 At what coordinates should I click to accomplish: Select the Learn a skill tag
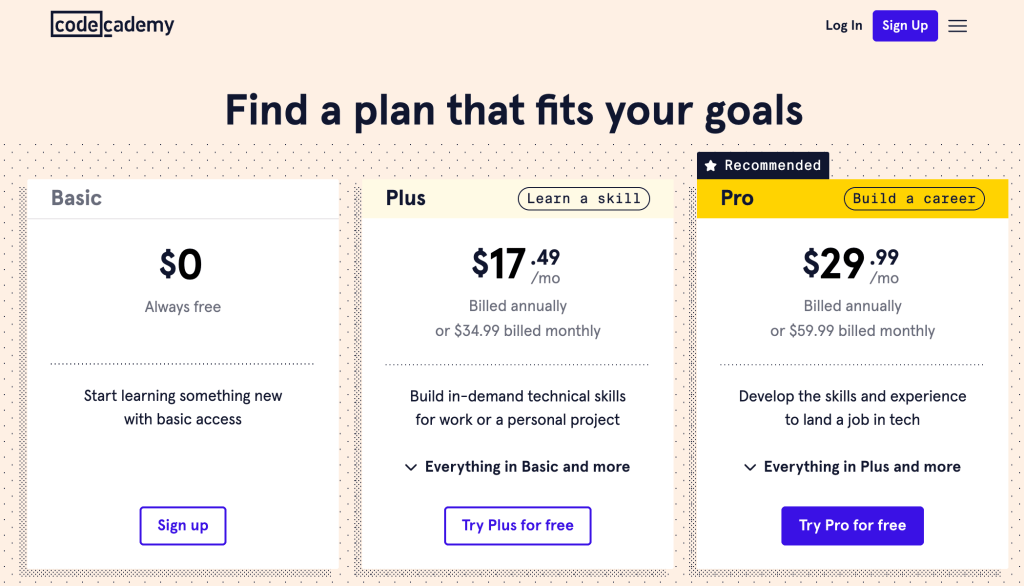[584, 199]
